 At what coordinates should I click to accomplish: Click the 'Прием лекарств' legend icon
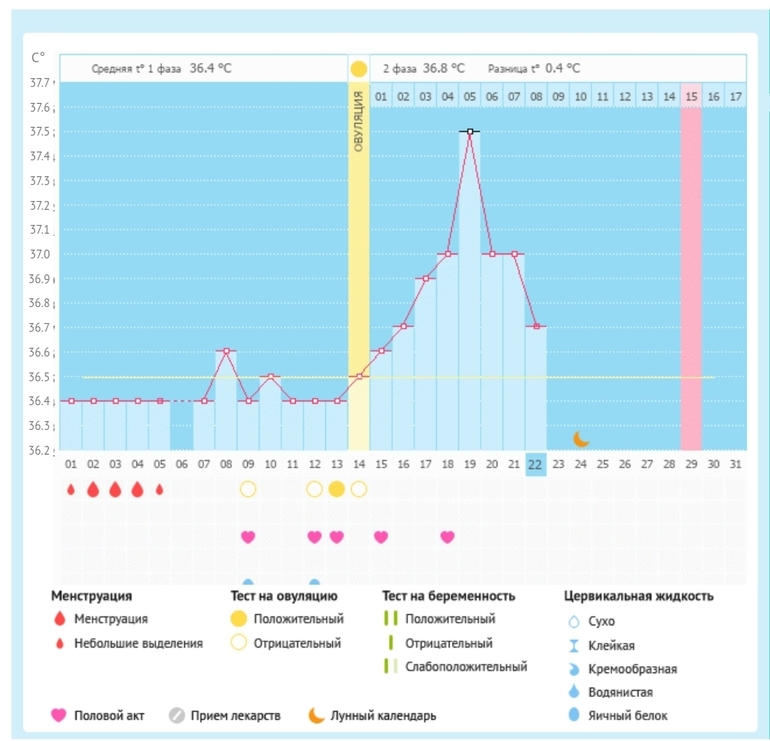pyautogui.click(x=176, y=715)
